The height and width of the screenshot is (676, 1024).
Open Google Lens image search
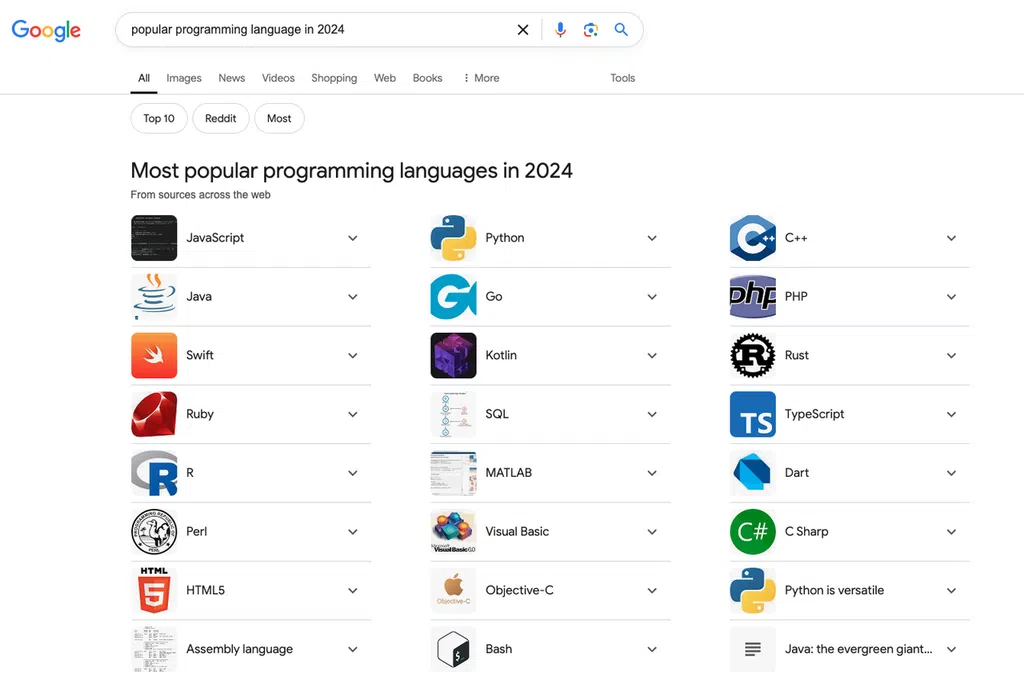coord(590,30)
